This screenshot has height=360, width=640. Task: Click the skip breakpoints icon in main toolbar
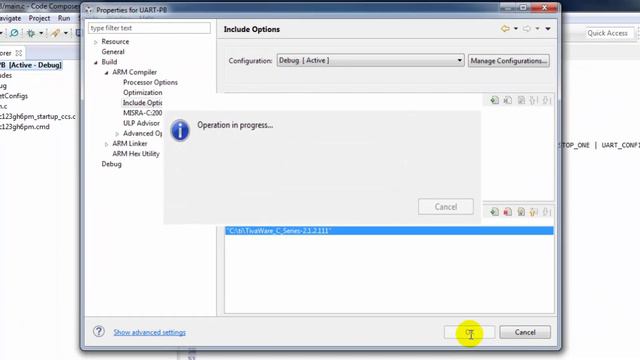coord(14,33)
